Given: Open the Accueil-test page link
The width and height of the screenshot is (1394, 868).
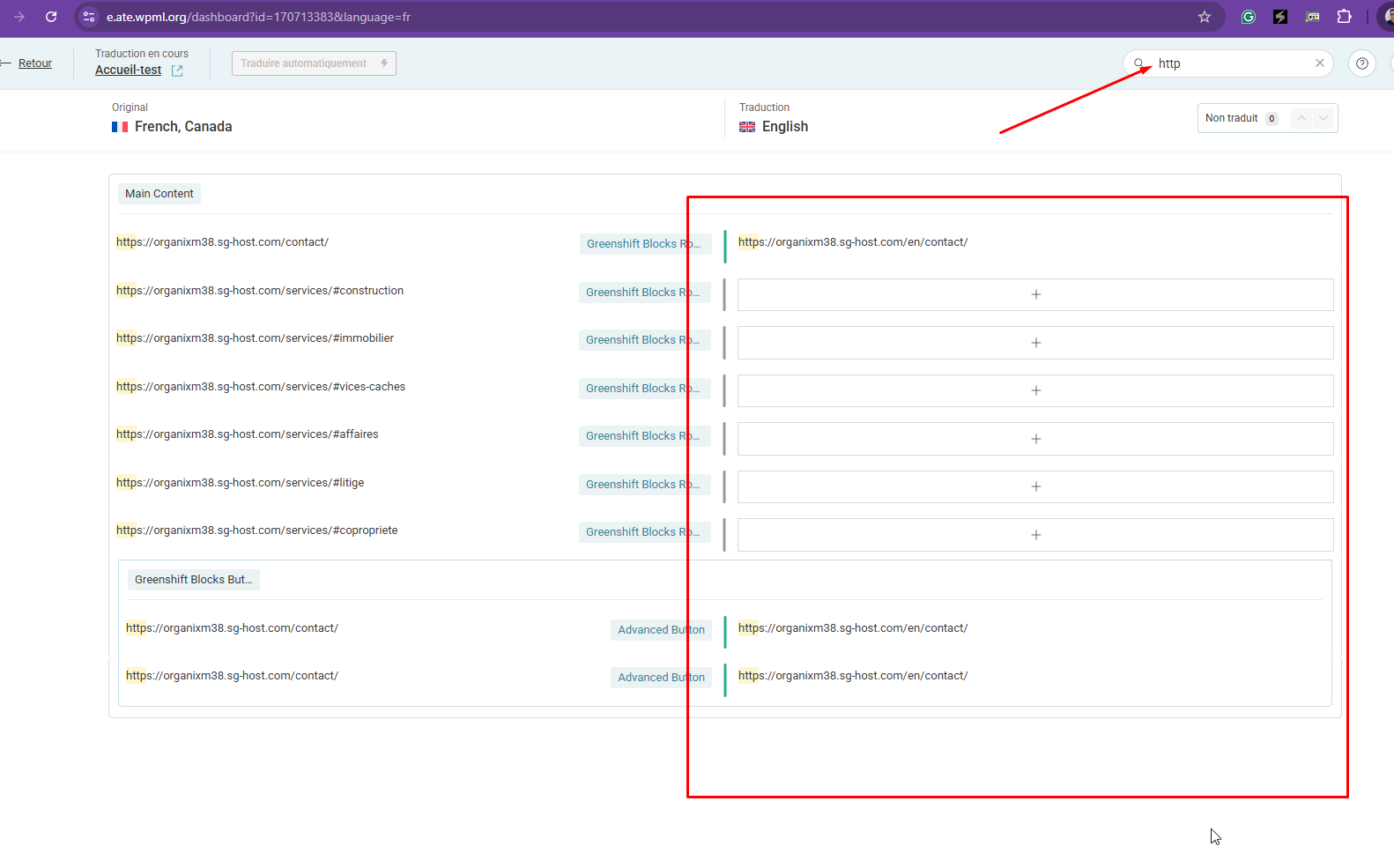Looking at the screenshot, I should coord(129,70).
